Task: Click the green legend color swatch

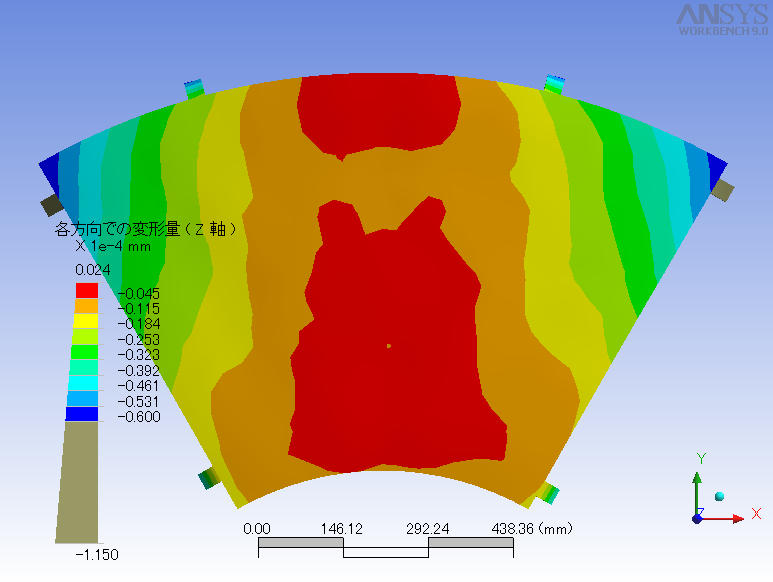Action: click(x=84, y=352)
